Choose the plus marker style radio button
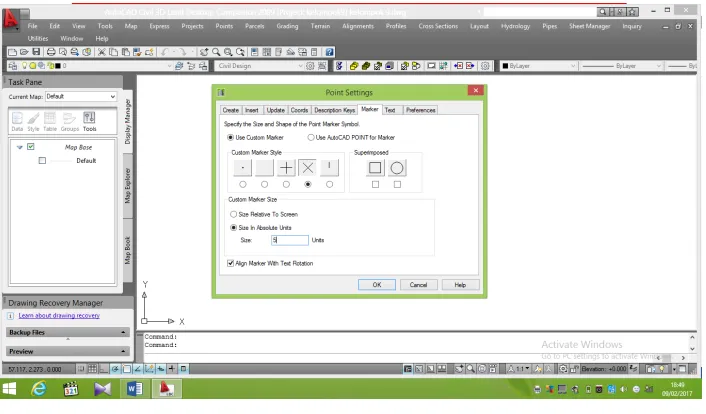This screenshot has height=414, width=706. pos(286,184)
